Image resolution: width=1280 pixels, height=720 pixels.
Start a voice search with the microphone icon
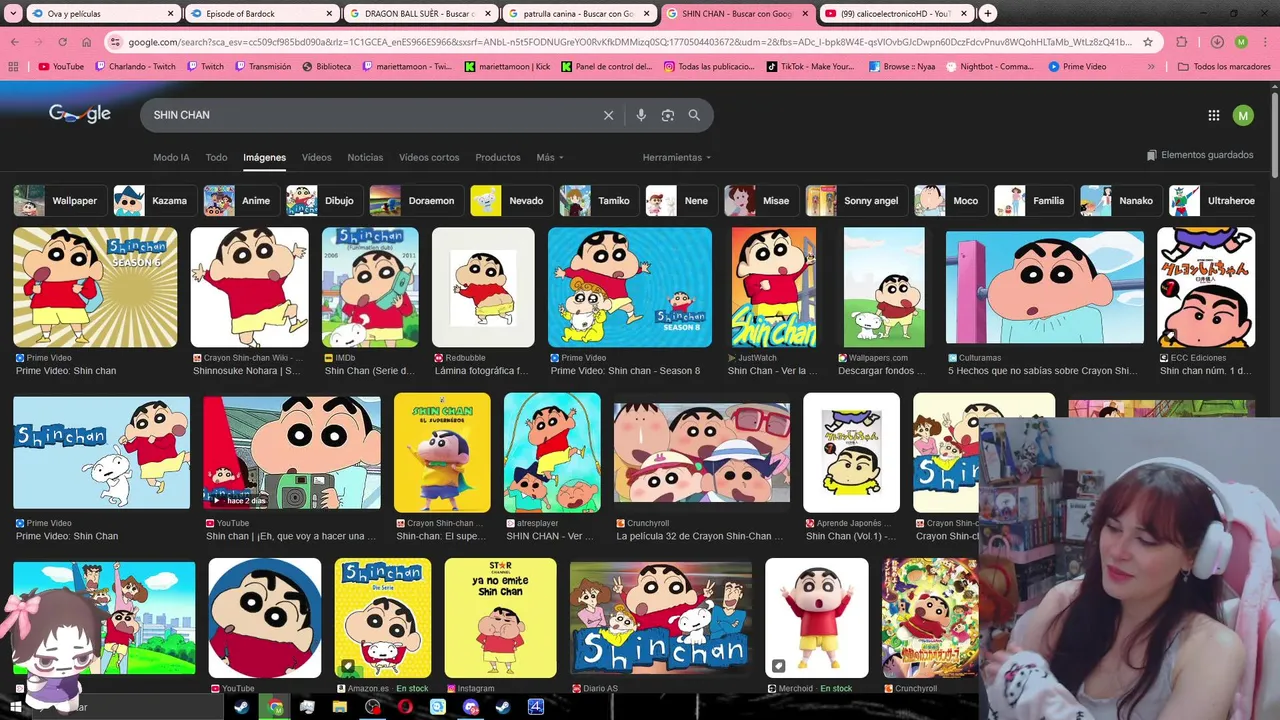tap(641, 115)
